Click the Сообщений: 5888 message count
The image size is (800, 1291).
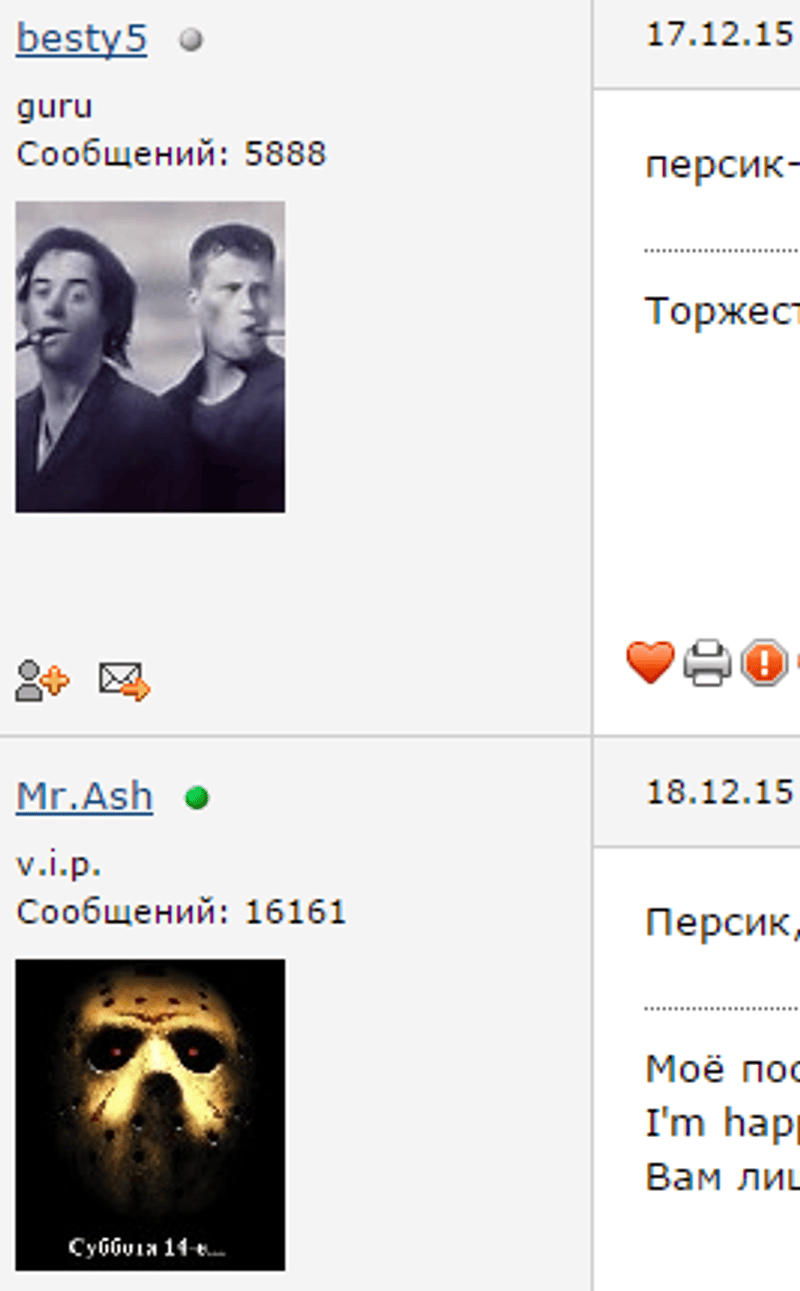point(171,154)
